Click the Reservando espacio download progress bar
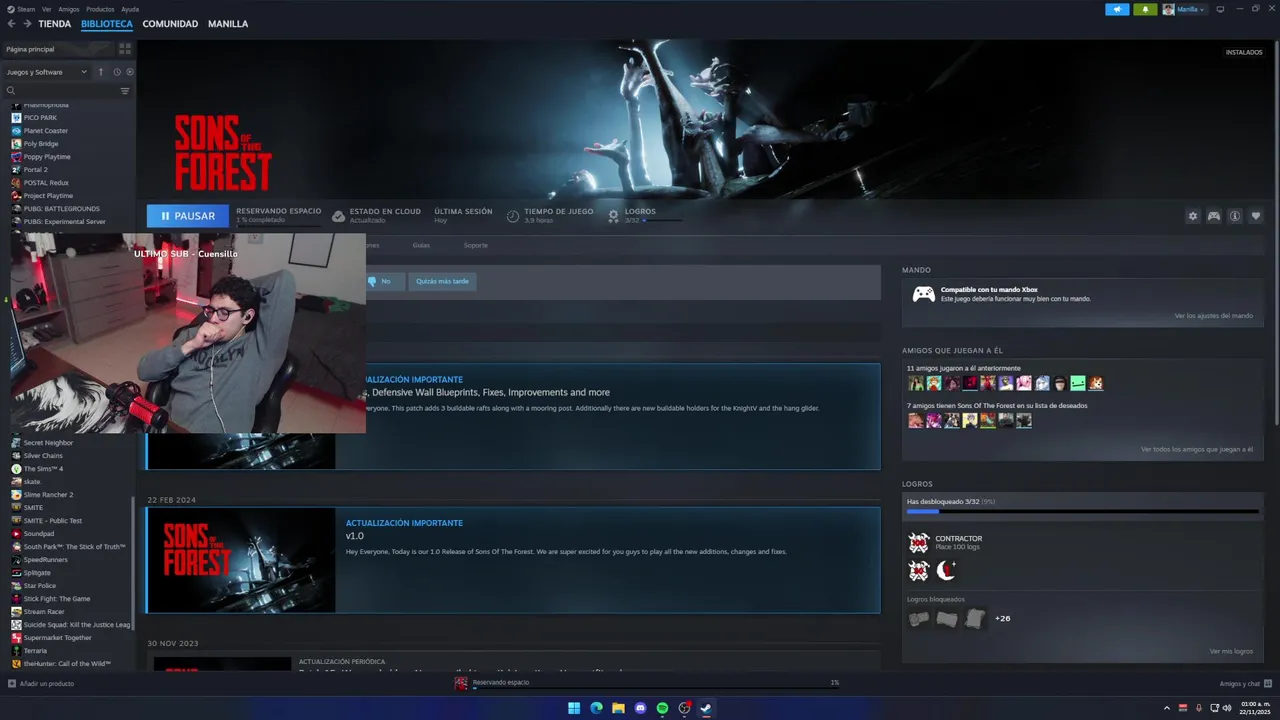This screenshot has height=720, width=1280. 656,688
